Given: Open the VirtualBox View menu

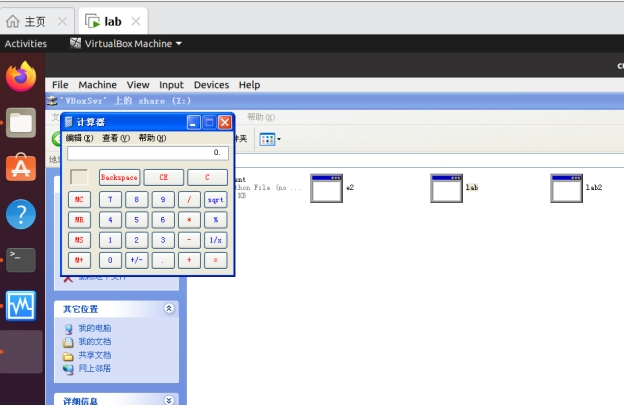Looking at the screenshot, I should (138, 85).
